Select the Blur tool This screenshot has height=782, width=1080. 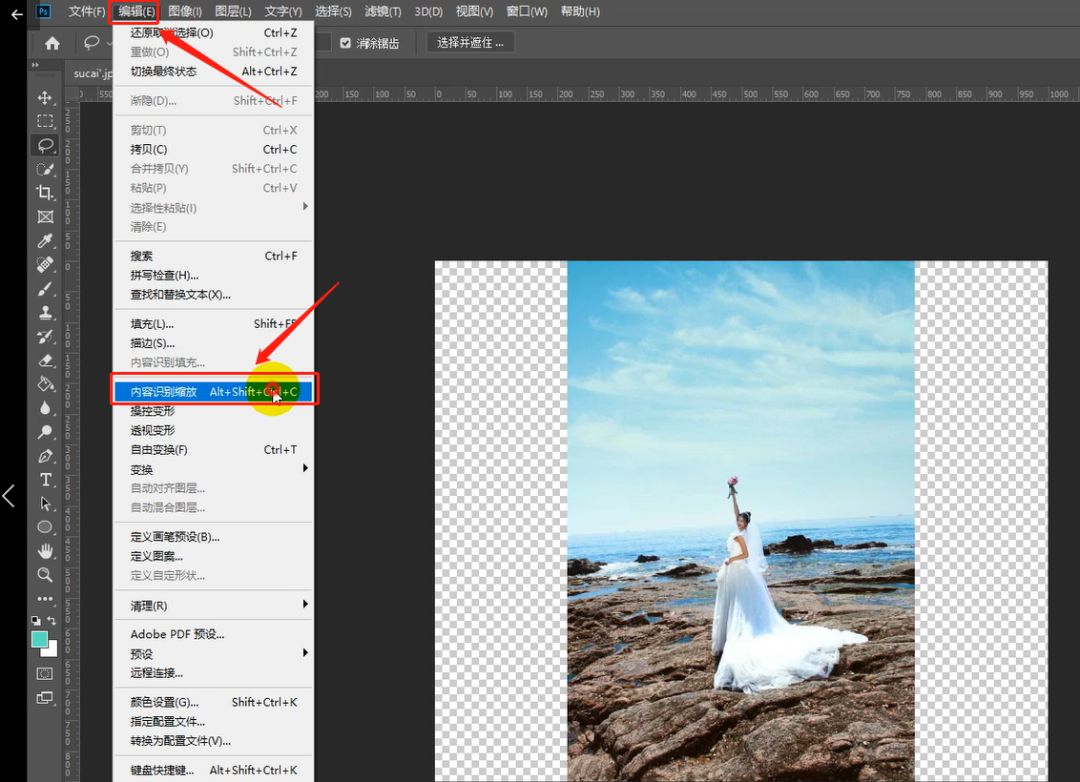click(x=45, y=409)
